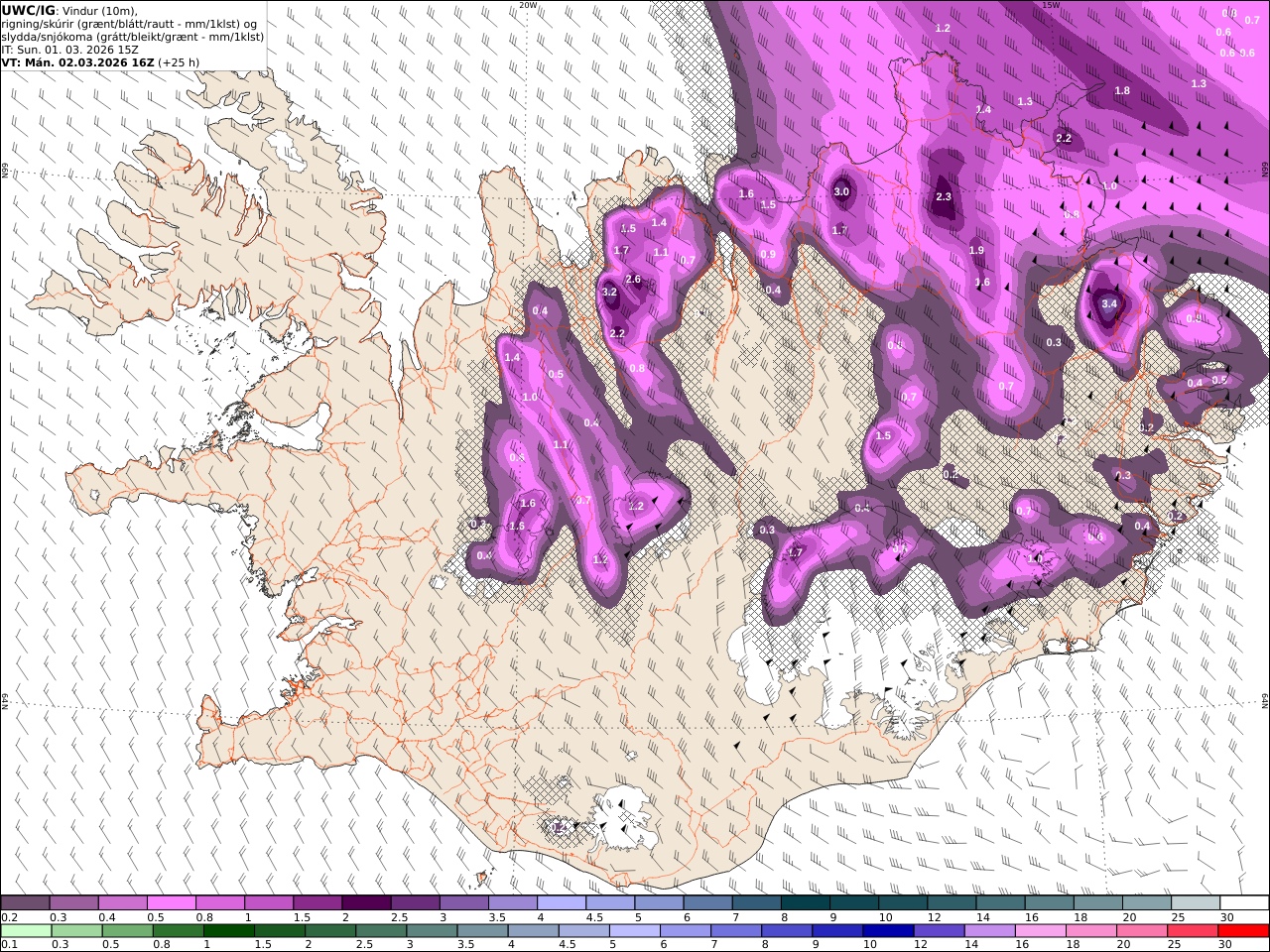
Task: Click the 1.9 snowfall value on the map
Action: tap(977, 251)
